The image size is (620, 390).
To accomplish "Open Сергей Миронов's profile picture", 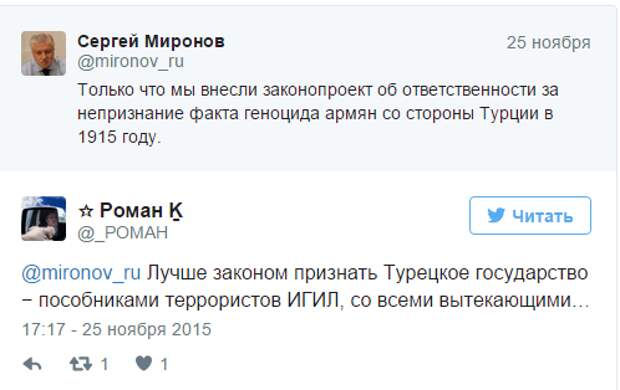I will [43, 53].
